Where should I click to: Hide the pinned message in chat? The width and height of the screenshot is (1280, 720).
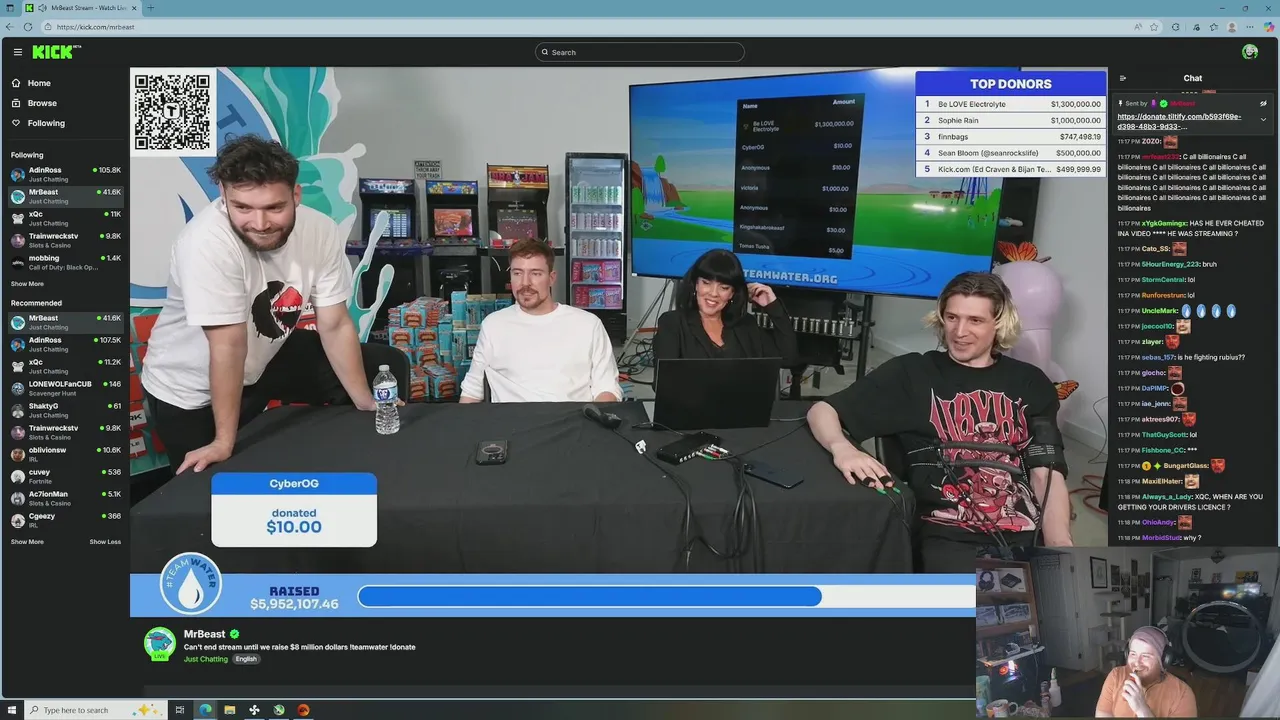(1263, 103)
